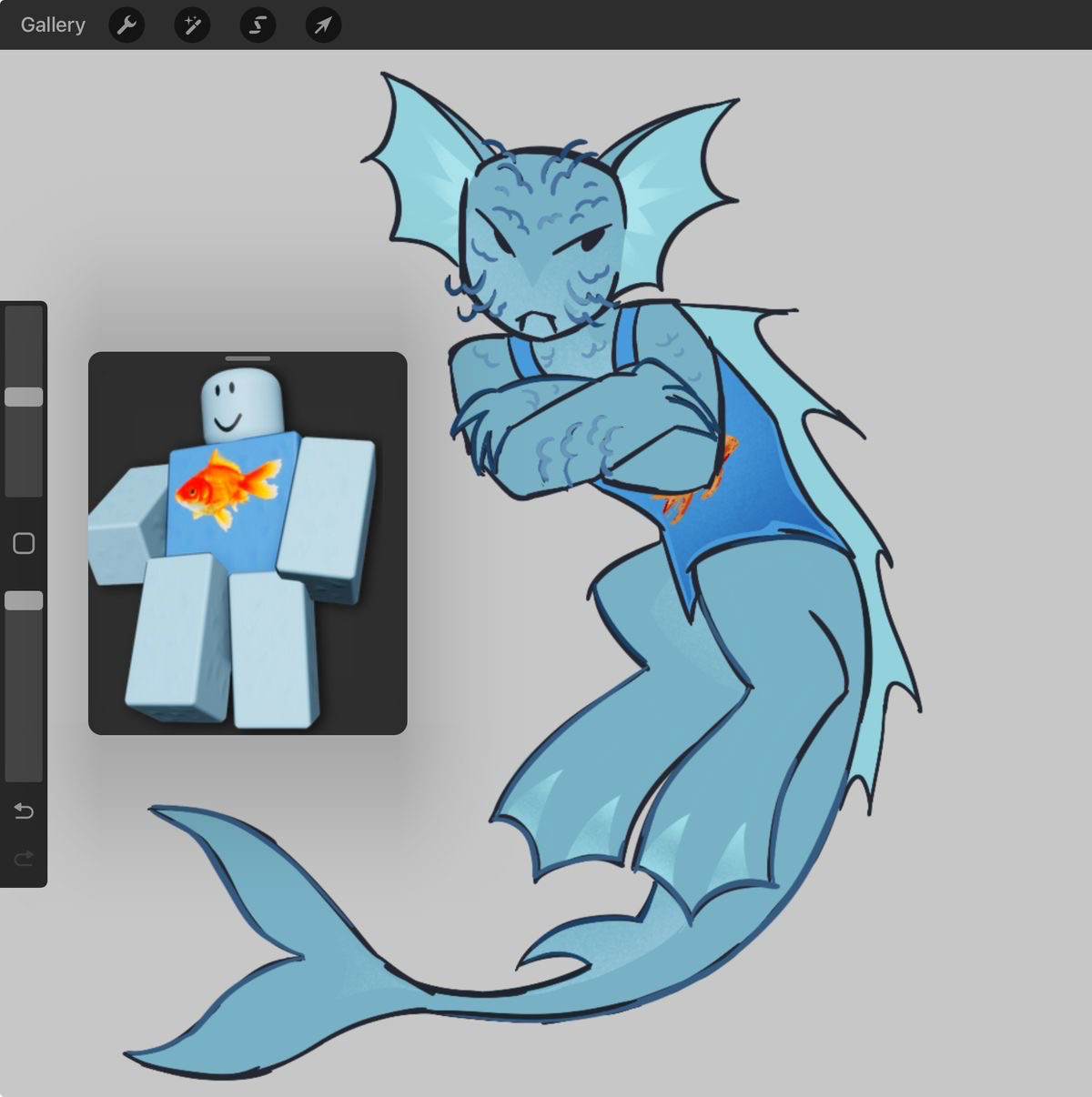
Task: Click the brush size slider handle
Action: pyautogui.click(x=24, y=397)
